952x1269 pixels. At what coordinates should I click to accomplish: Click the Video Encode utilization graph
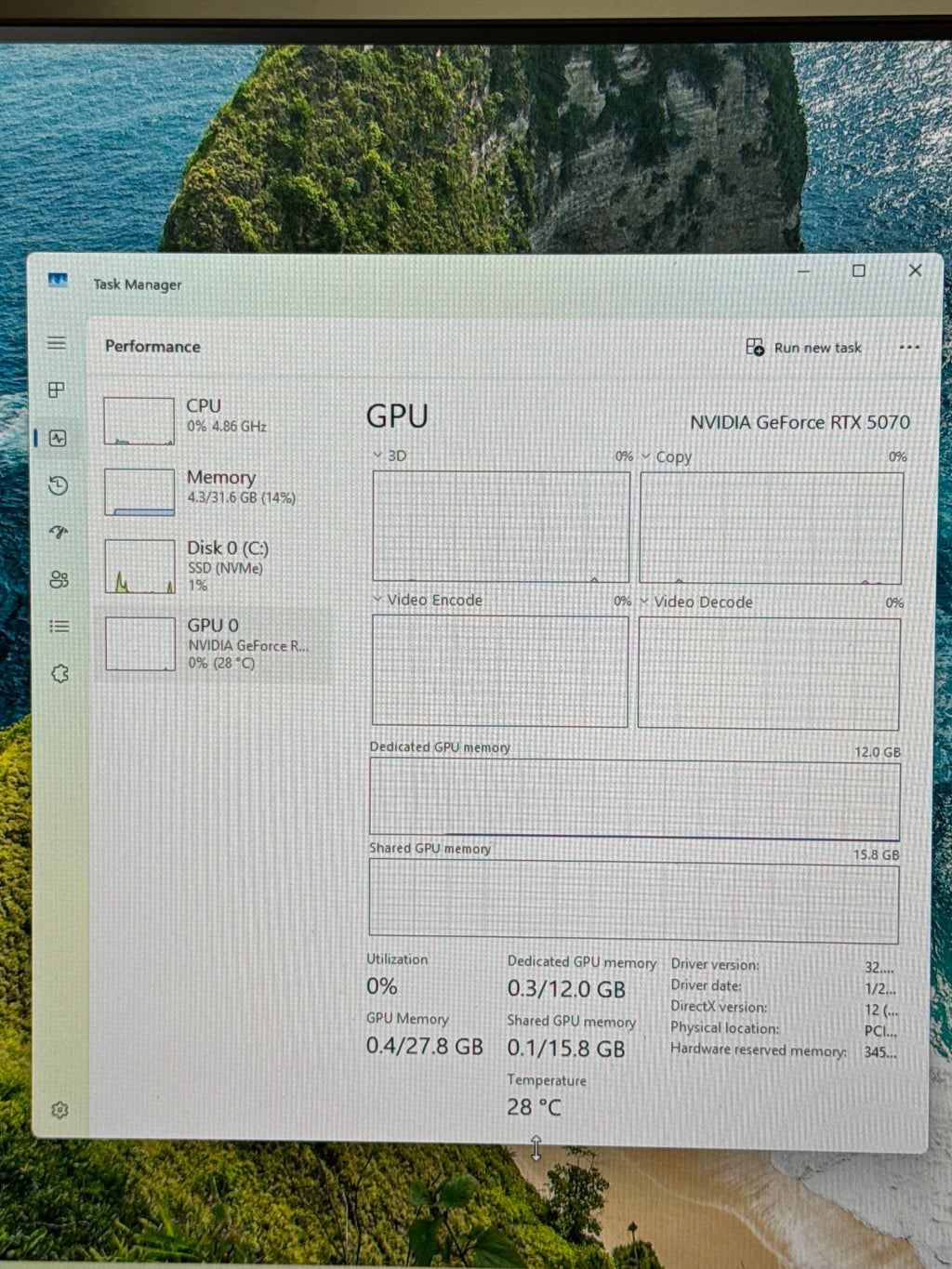click(x=500, y=670)
